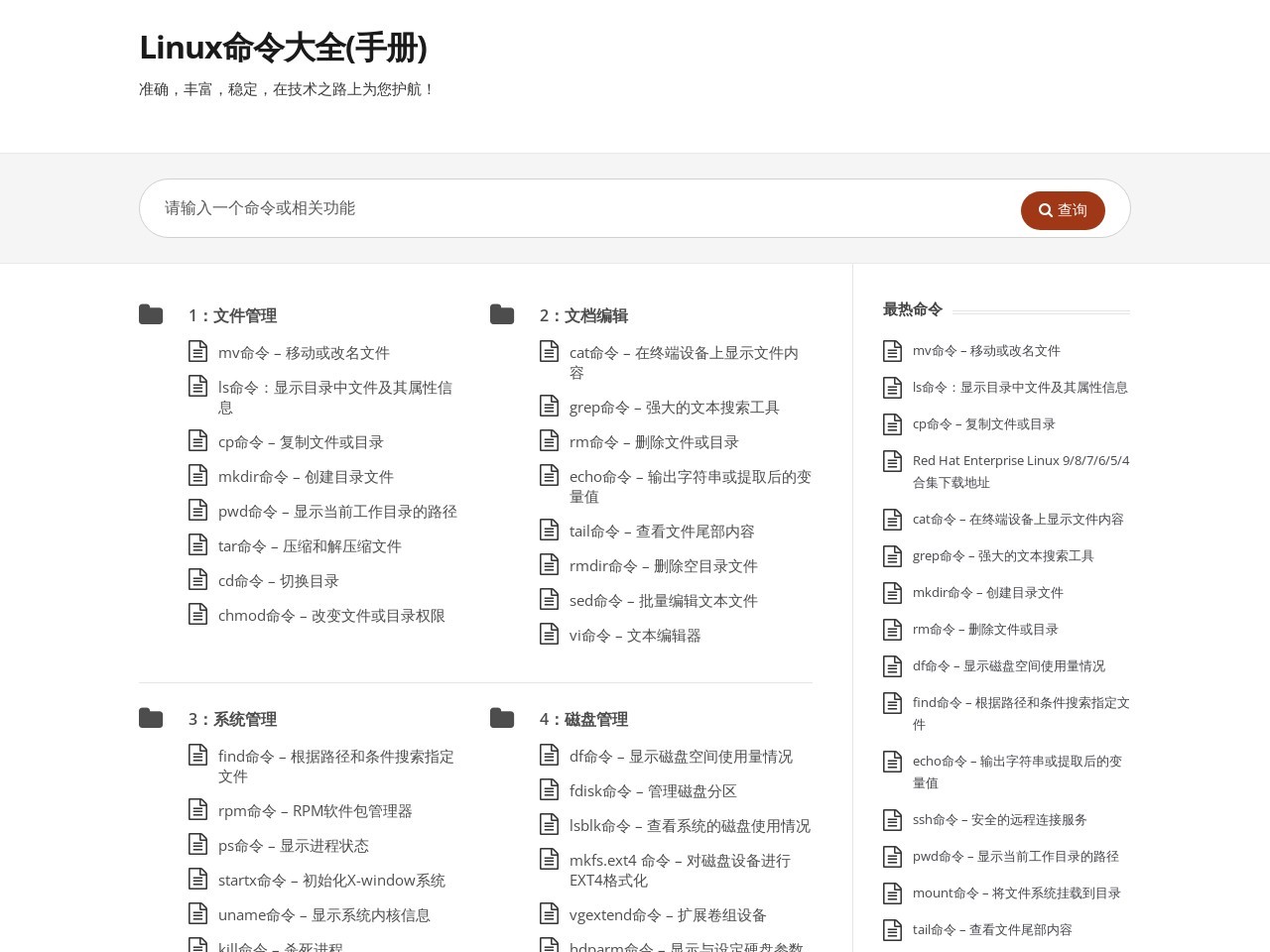Click document icon beside cd命令 – 切换目录
Viewport: 1270px width, 952px height.
click(x=197, y=579)
